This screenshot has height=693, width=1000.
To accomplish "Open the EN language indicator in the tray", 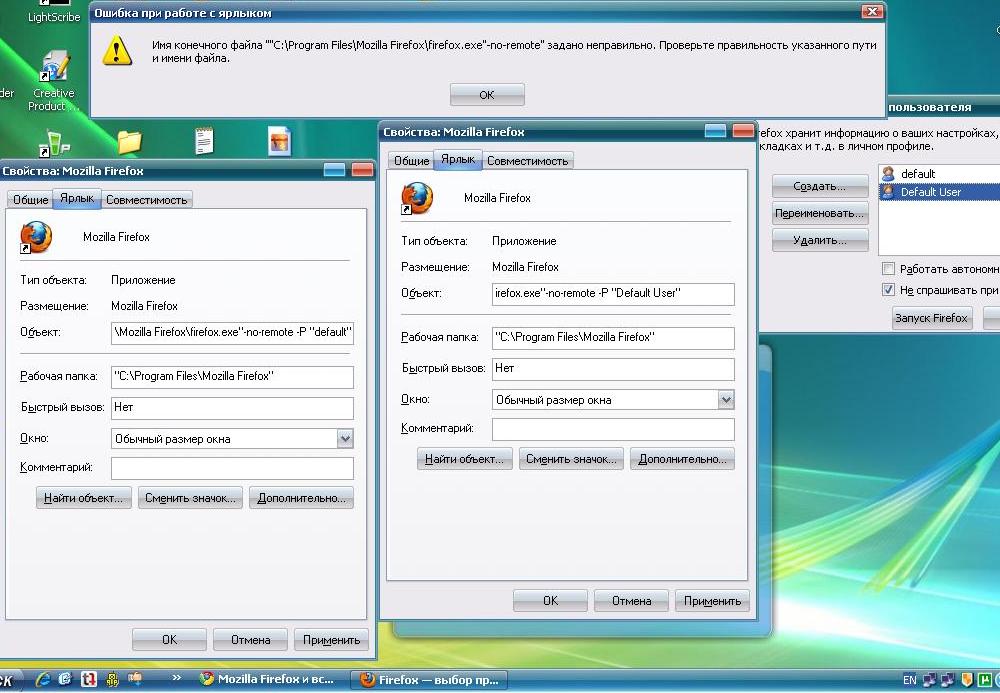I will 909,680.
